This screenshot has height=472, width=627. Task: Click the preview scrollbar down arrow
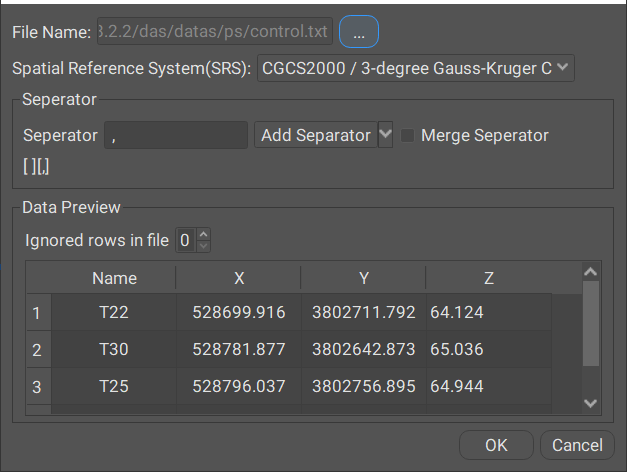pos(591,403)
